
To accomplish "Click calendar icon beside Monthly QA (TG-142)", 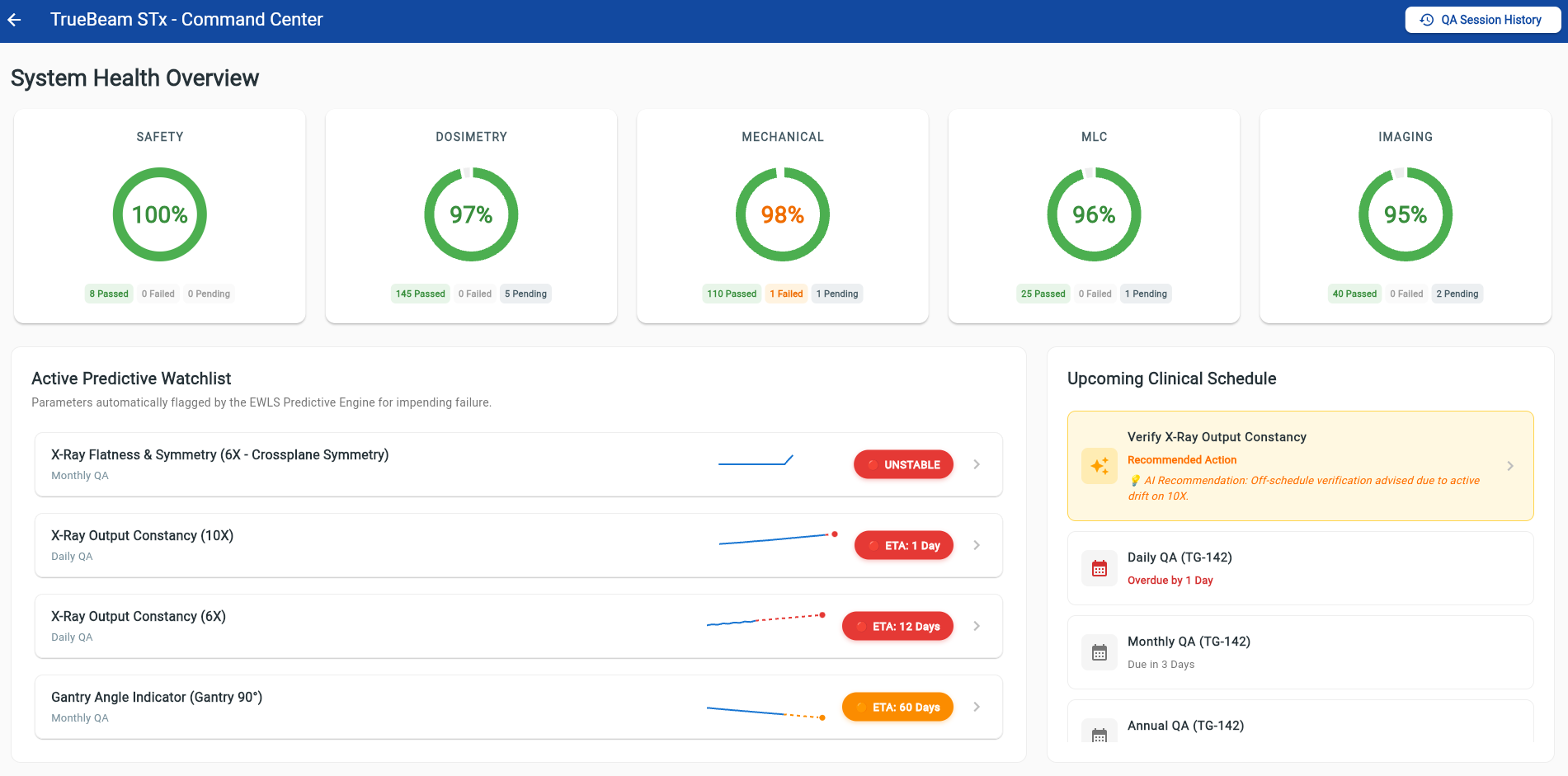I will [x=1099, y=652].
